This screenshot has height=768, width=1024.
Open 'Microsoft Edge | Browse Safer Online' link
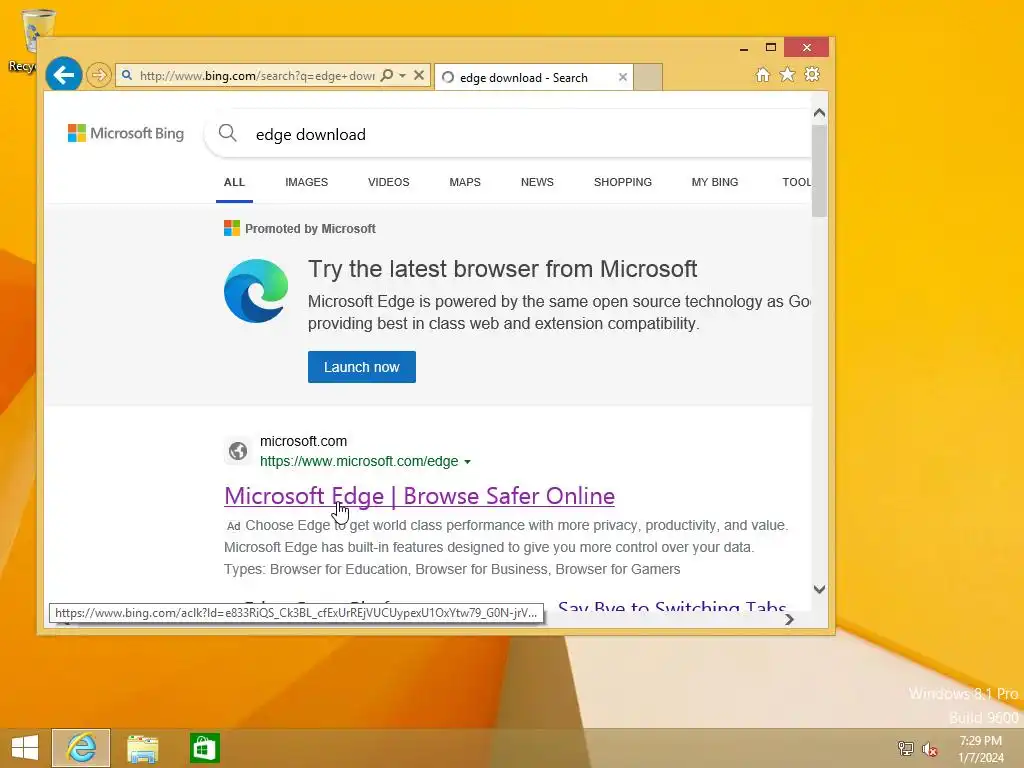point(419,496)
